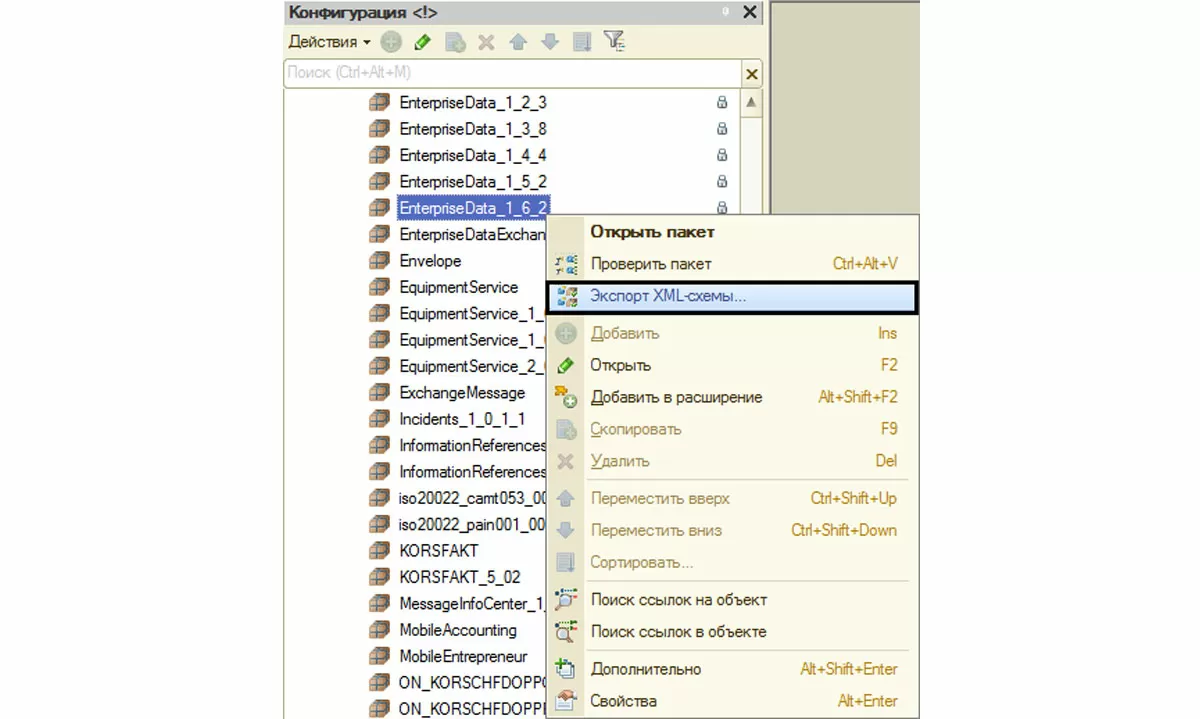Select MessageInfoCenter_1 tree row
The width and height of the screenshot is (1200, 719).
pos(472,604)
